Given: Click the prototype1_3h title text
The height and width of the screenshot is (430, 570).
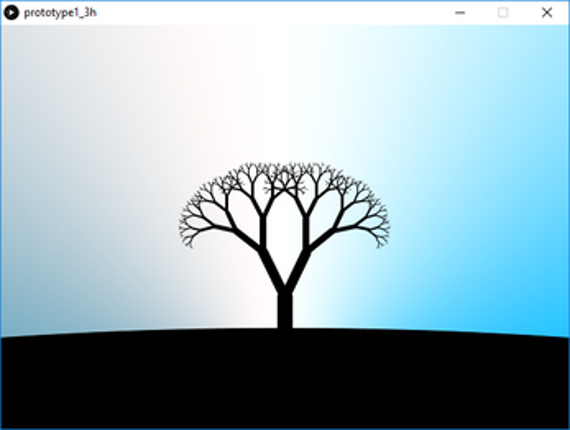Looking at the screenshot, I should point(60,13).
